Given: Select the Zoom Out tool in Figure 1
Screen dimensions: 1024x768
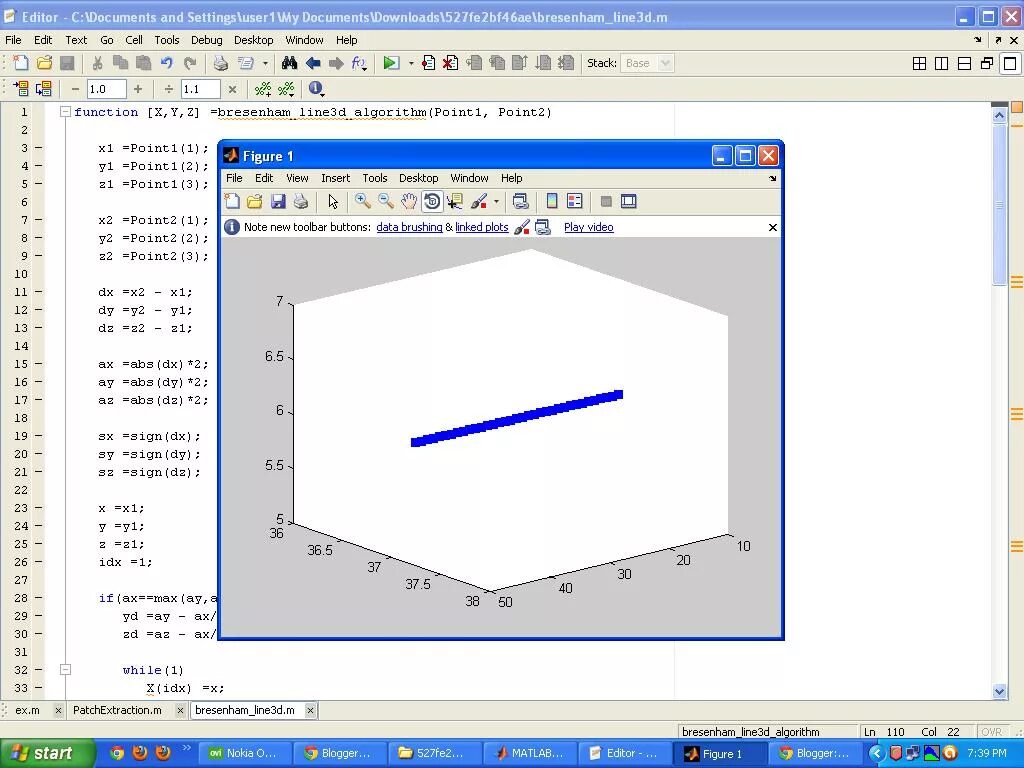Looking at the screenshot, I should (385, 201).
